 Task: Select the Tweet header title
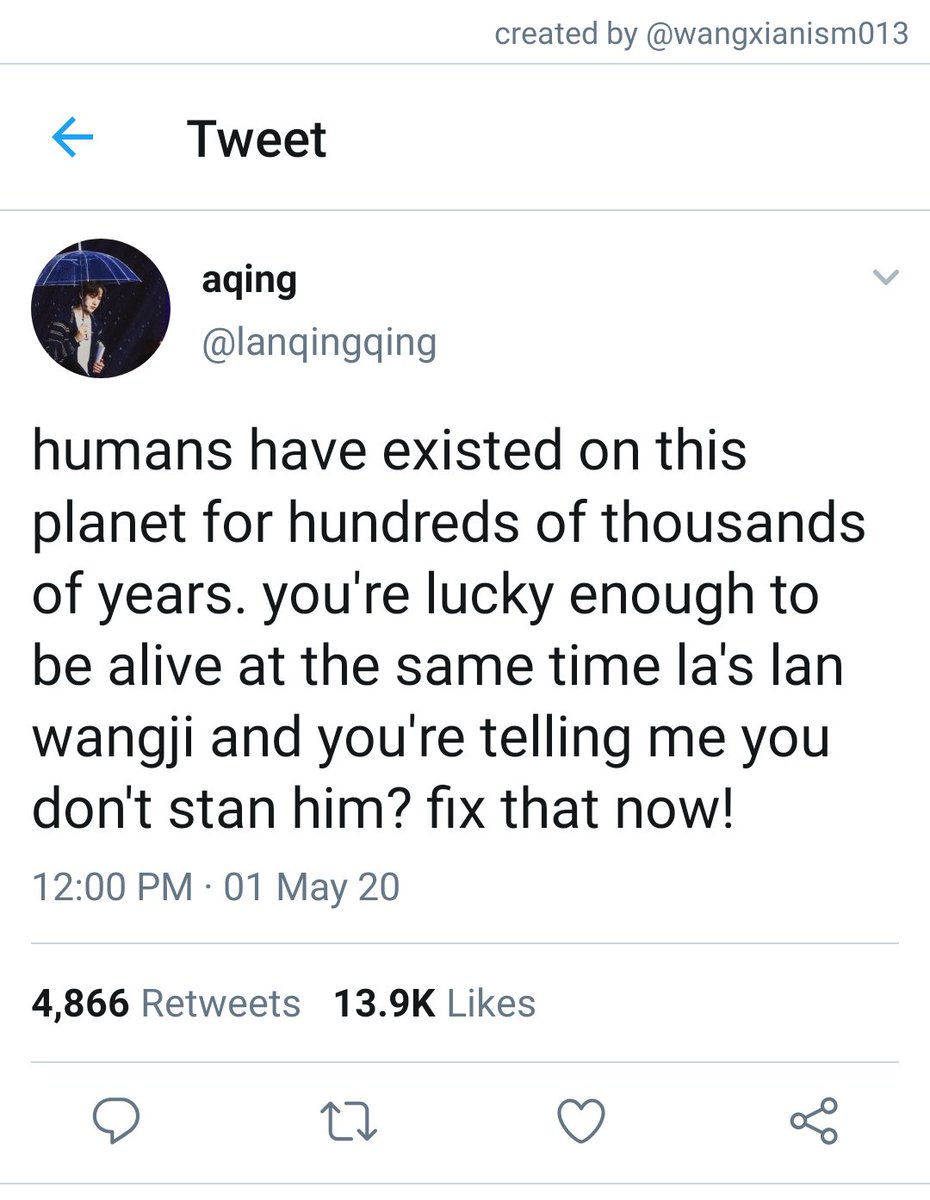pyautogui.click(x=257, y=139)
